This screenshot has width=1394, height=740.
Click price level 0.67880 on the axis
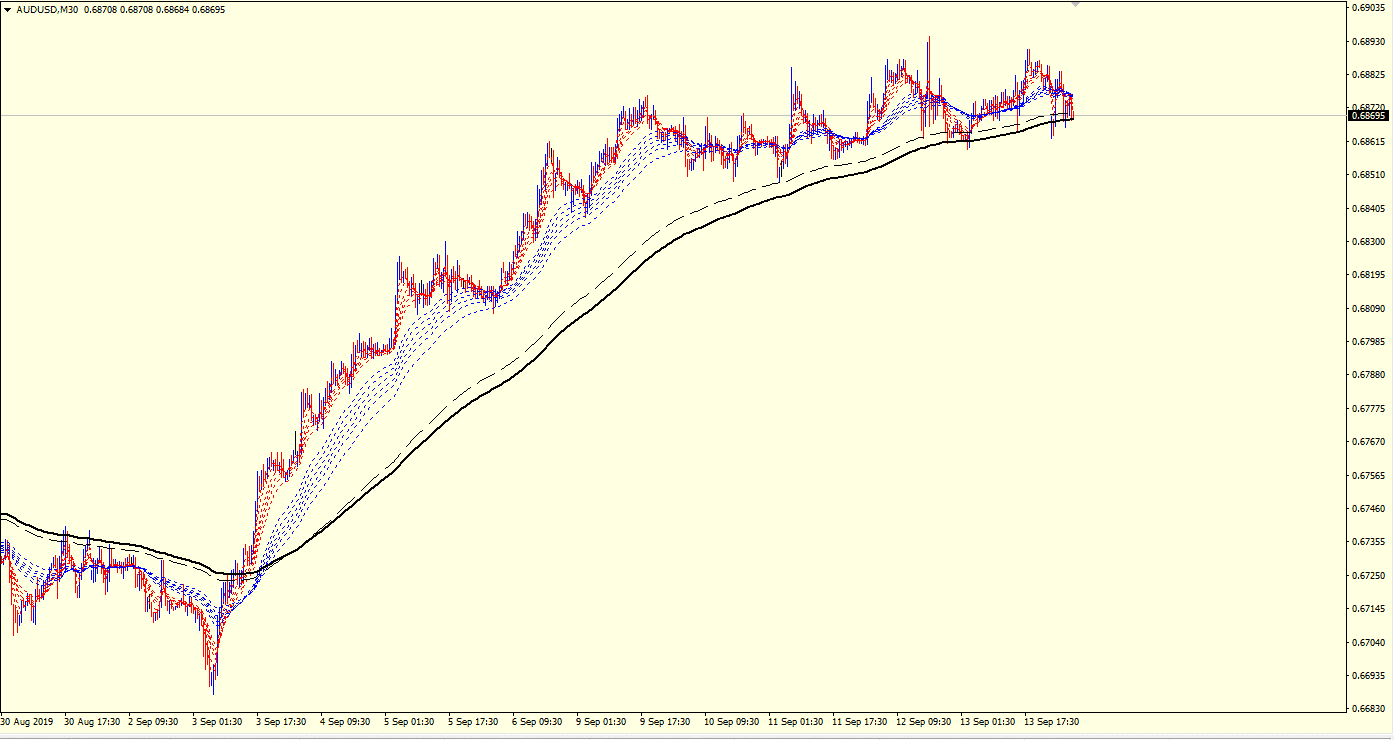pos(1368,375)
